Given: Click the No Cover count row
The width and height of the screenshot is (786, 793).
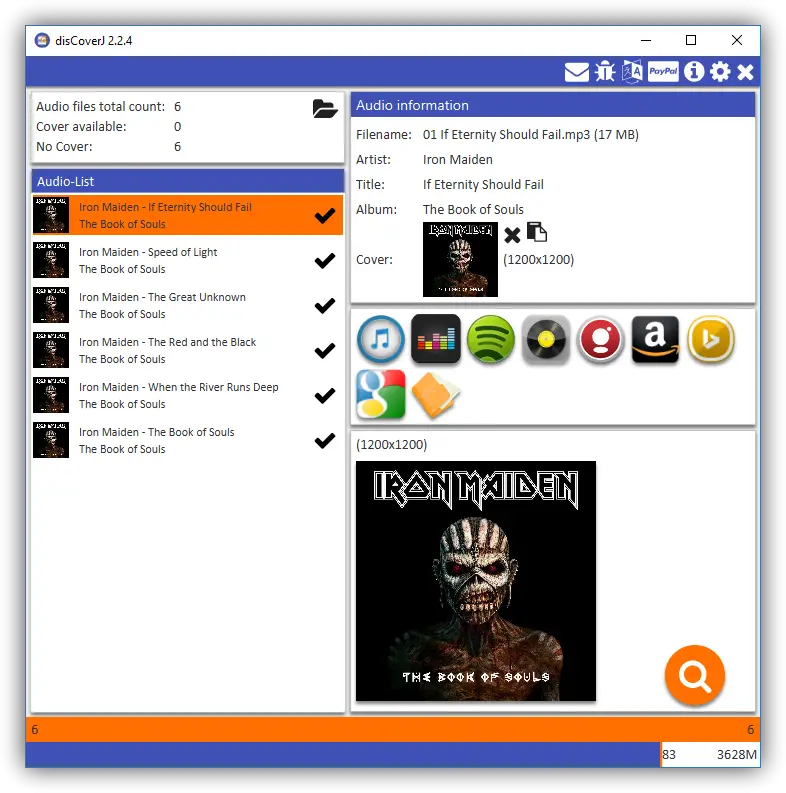Looking at the screenshot, I should [108, 147].
